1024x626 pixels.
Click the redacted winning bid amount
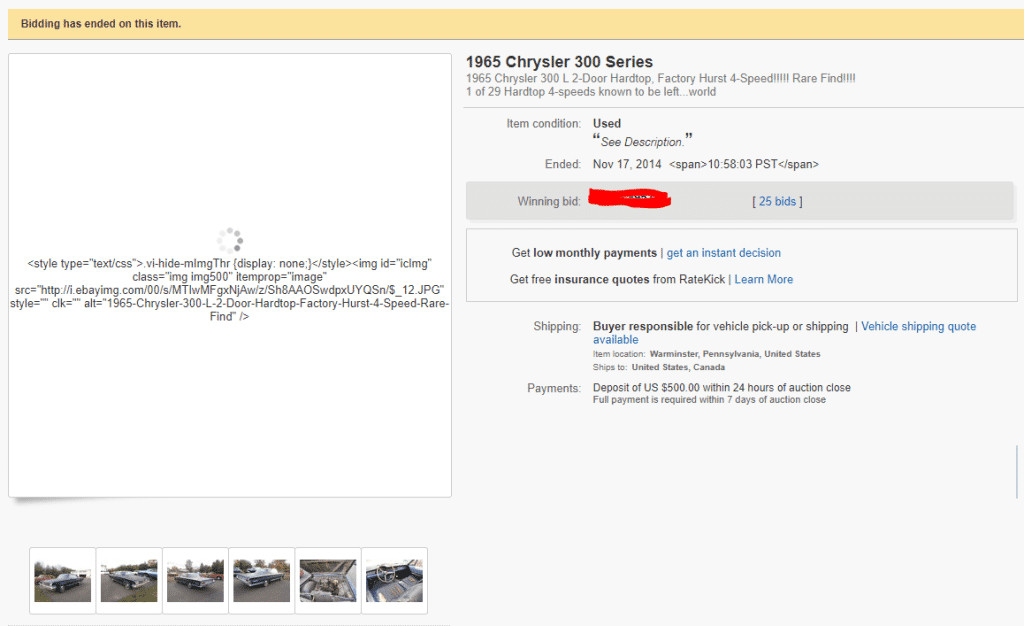tap(629, 199)
